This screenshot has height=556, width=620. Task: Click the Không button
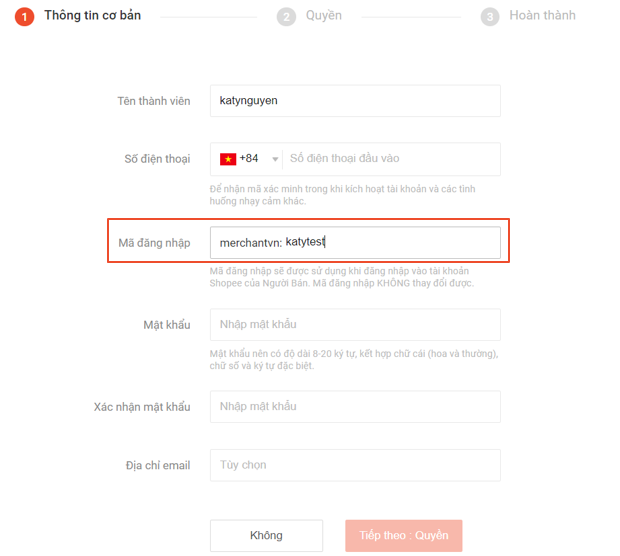pyautogui.click(x=267, y=535)
